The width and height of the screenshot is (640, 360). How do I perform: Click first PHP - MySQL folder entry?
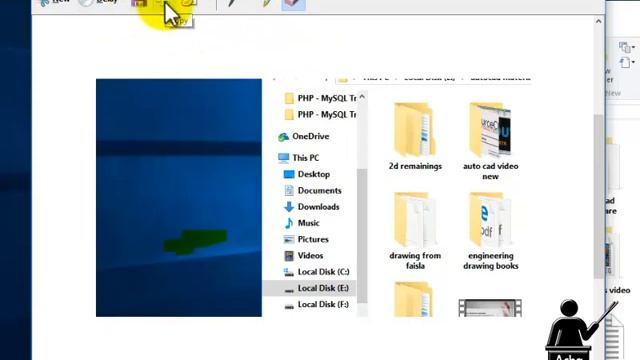pos(320,98)
